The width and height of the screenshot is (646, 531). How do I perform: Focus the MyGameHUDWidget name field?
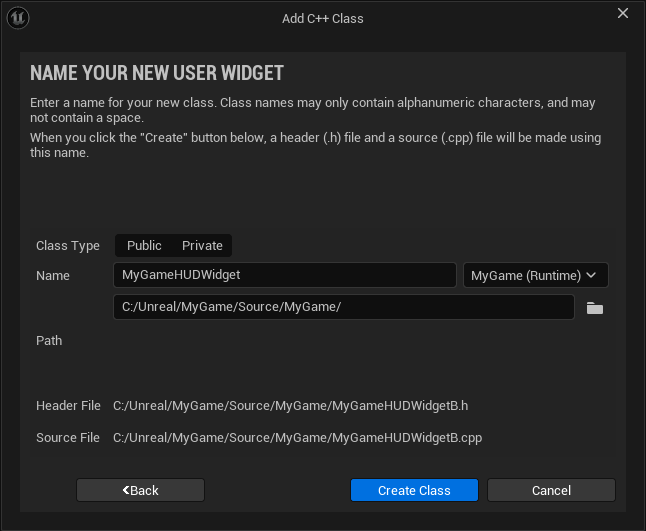point(285,275)
